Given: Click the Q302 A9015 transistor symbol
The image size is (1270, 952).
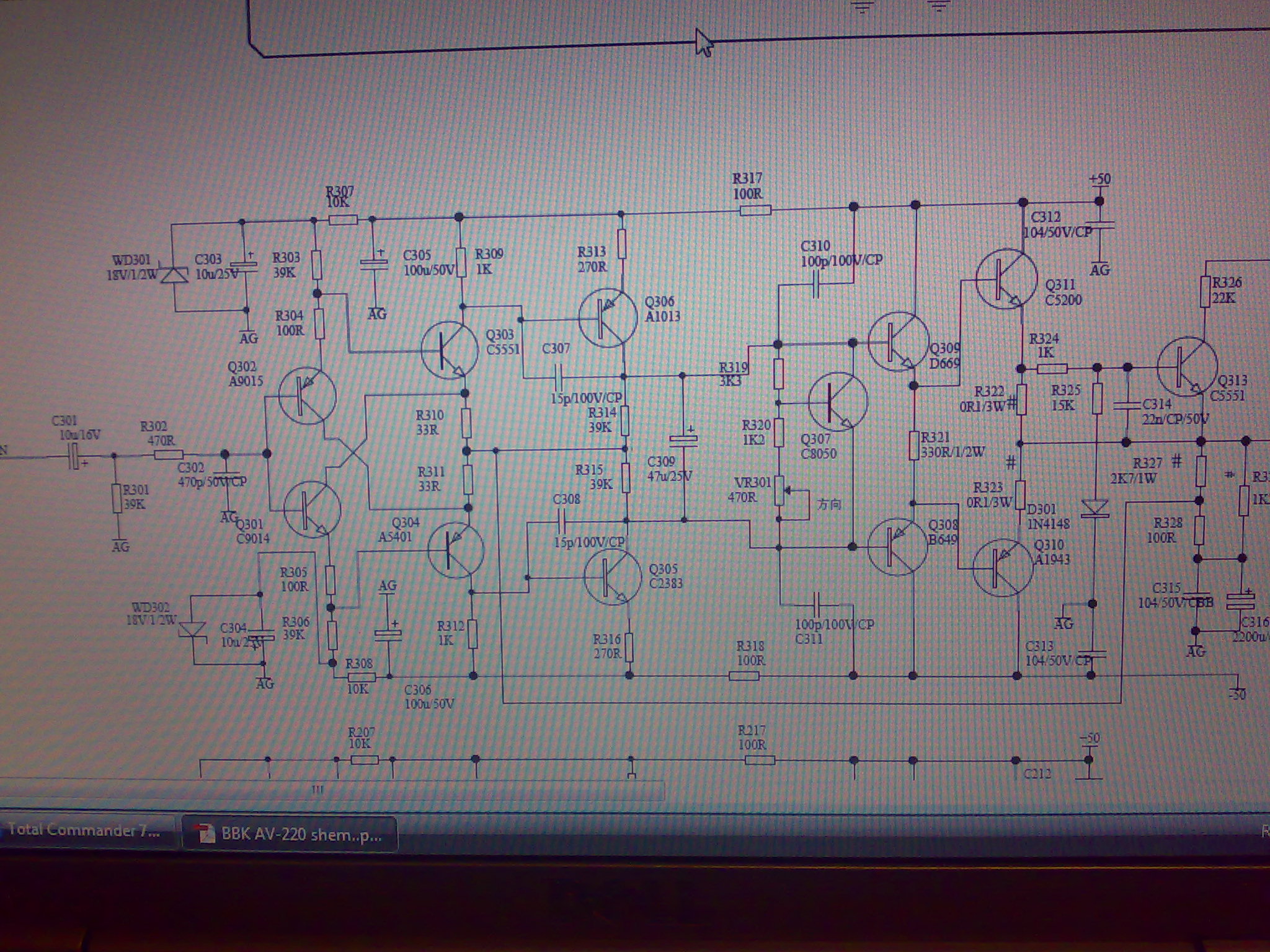Looking at the screenshot, I should (x=307, y=395).
